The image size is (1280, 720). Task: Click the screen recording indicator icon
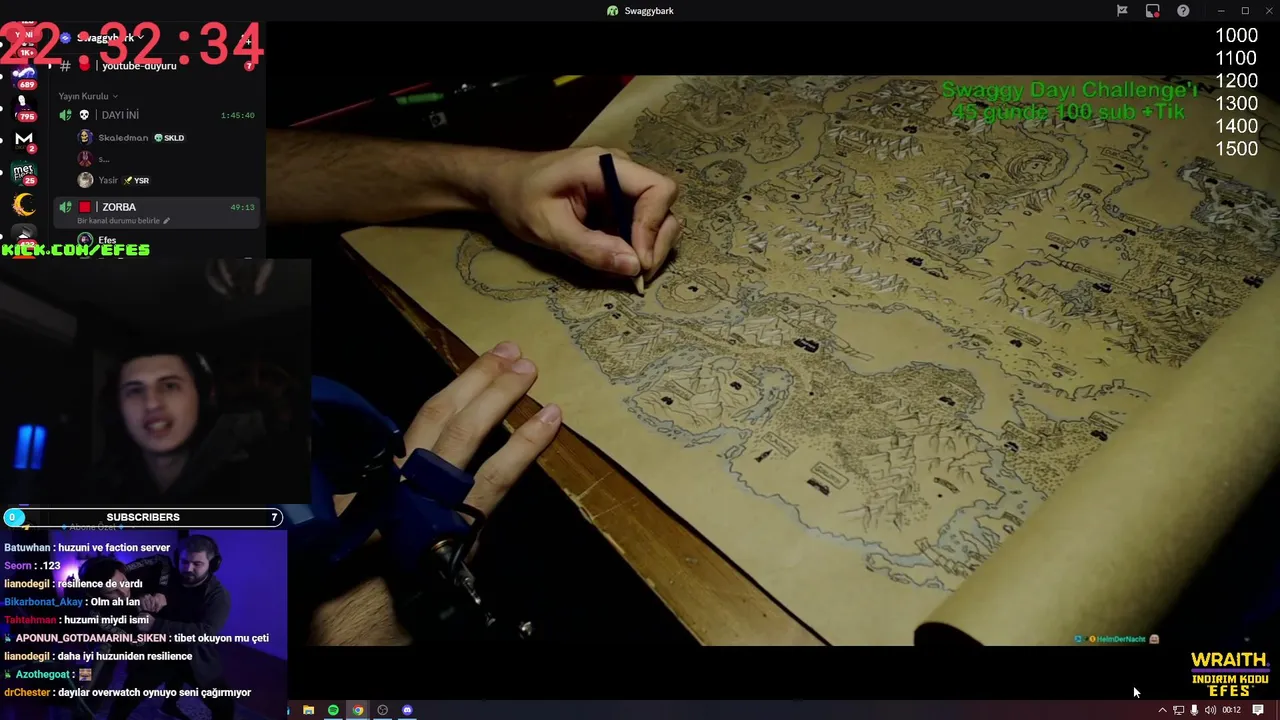(1153, 11)
